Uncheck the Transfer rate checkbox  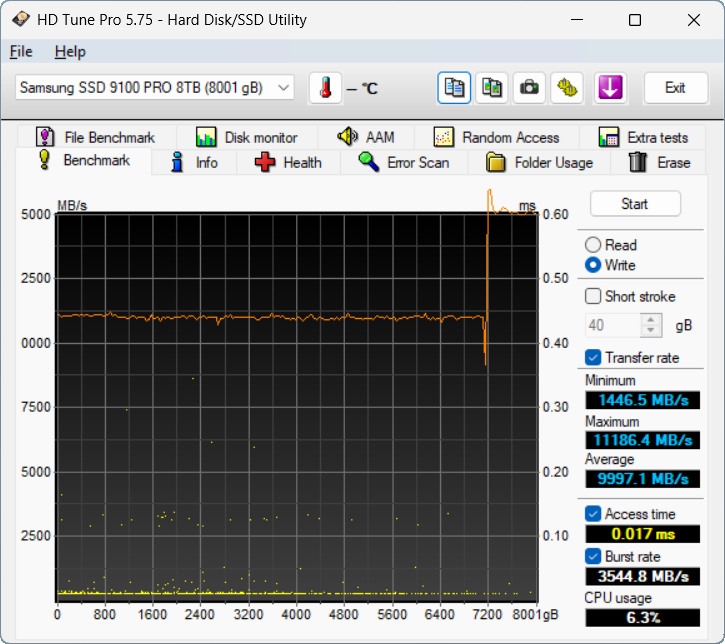click(x=593, y=357)
